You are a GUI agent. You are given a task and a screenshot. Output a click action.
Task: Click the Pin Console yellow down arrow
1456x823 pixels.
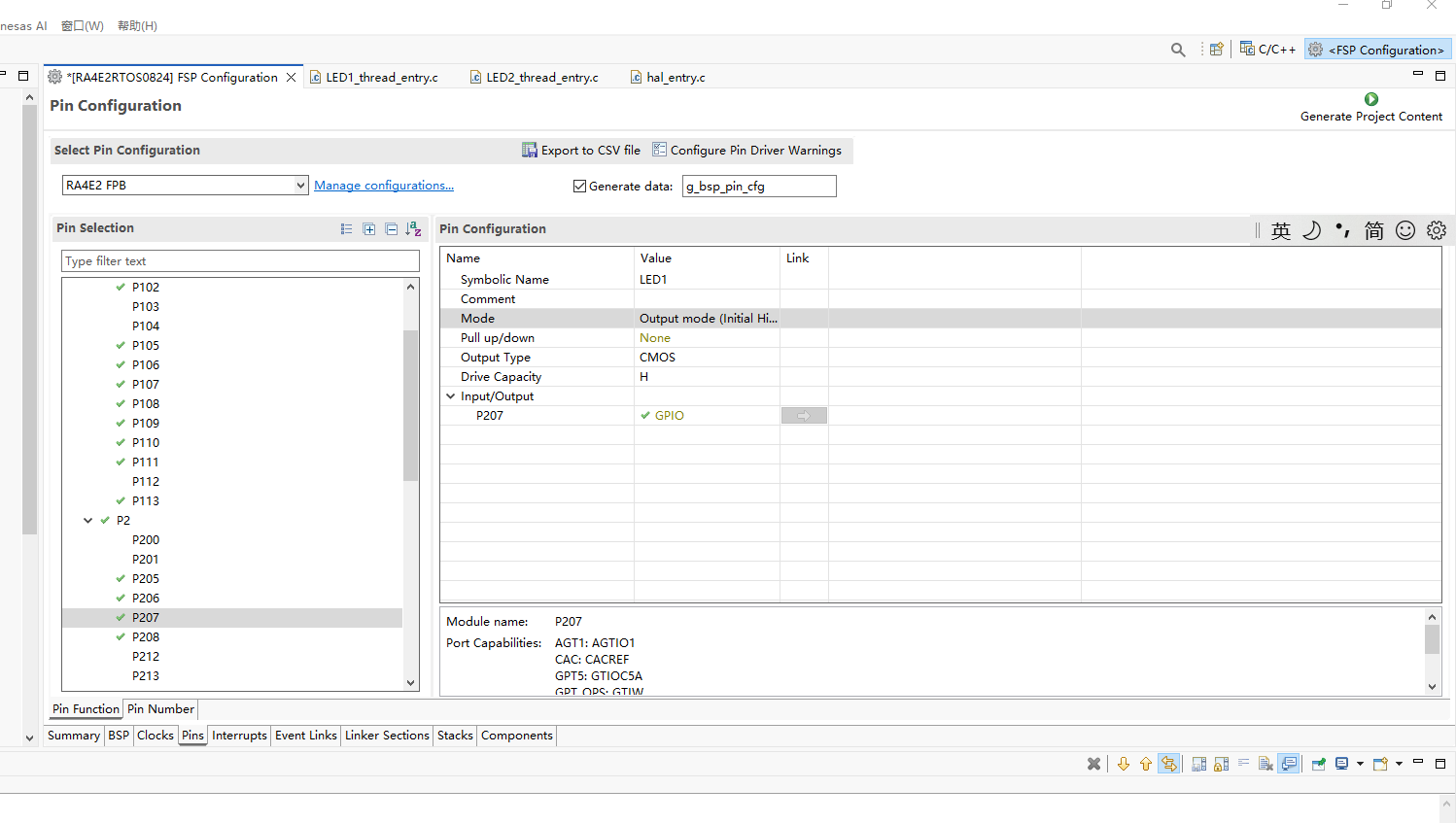1124,764
